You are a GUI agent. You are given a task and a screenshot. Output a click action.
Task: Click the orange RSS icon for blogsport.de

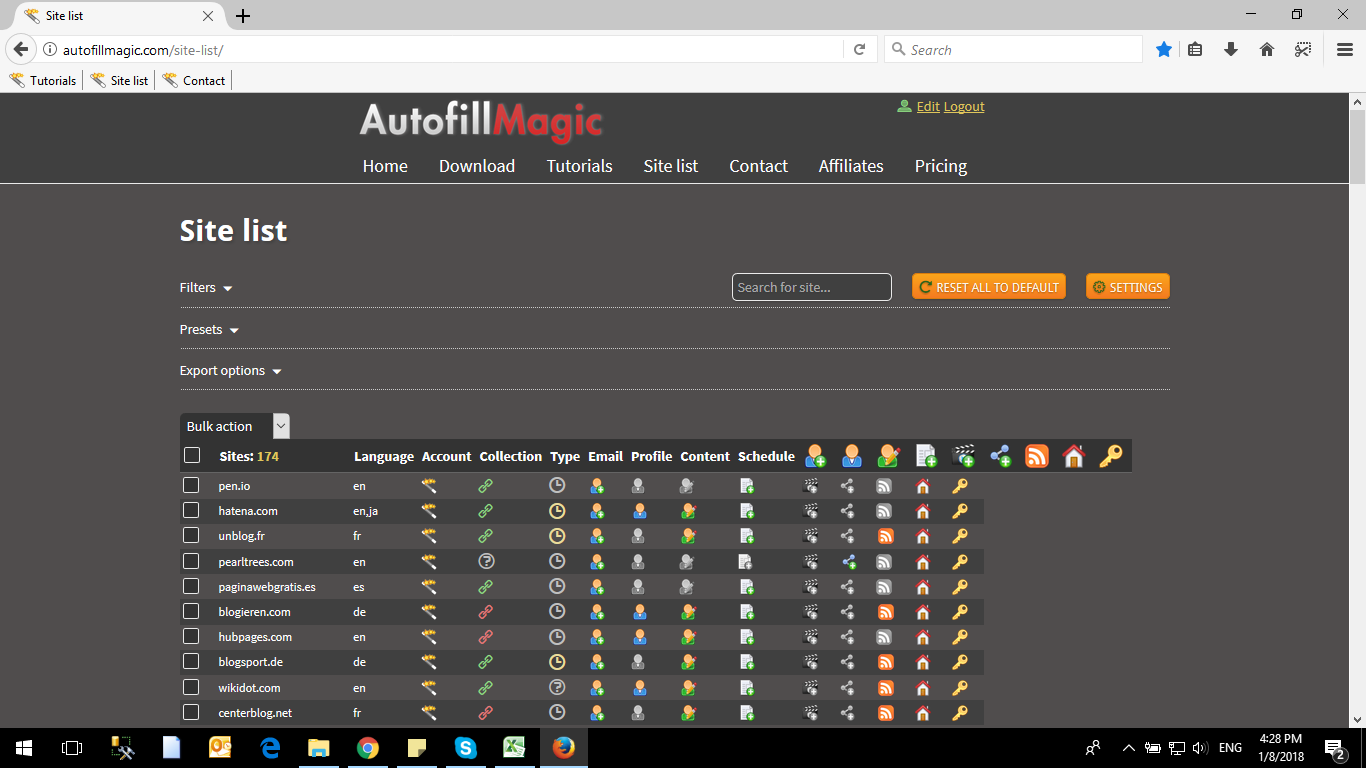click(885, 662)
